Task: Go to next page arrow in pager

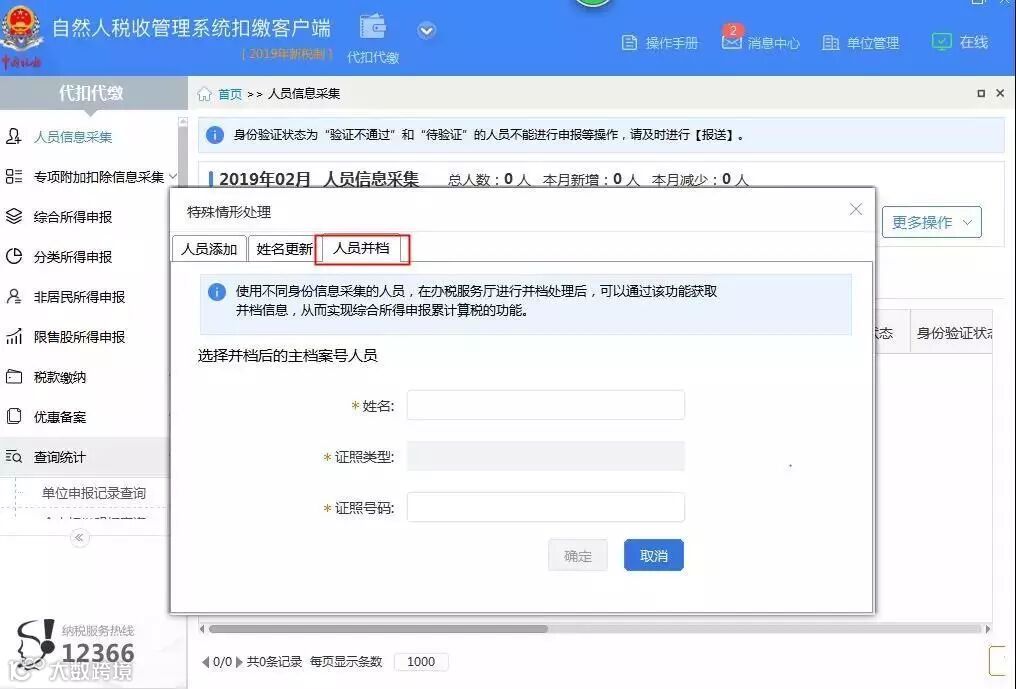Action: [x=239, y=662]
